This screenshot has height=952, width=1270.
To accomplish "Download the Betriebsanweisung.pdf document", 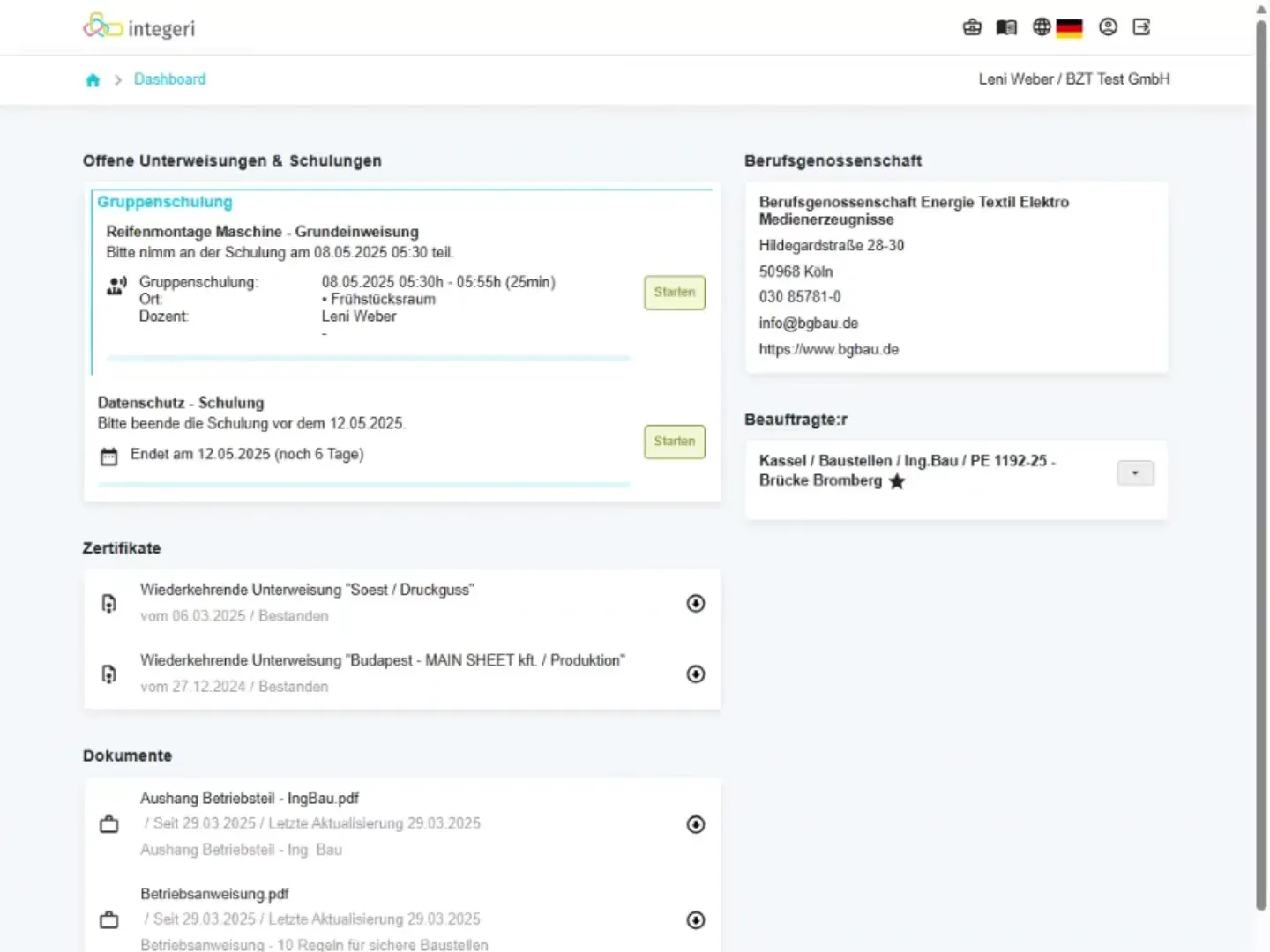I will pos(696,920).
